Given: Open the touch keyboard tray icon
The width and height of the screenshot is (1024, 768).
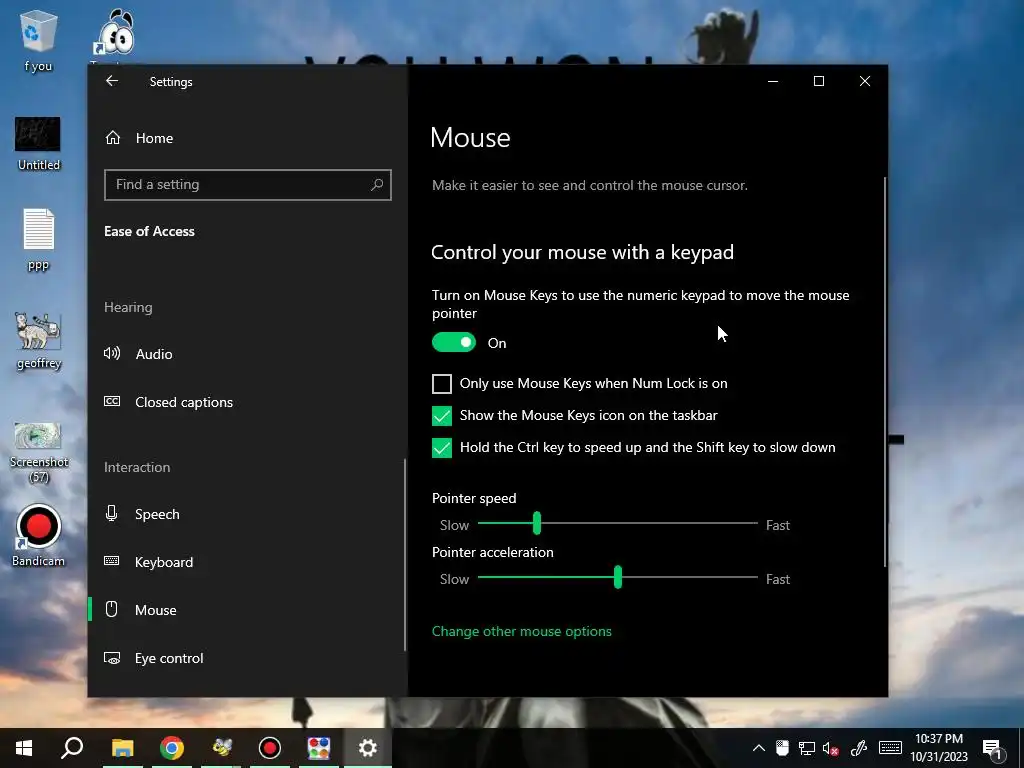Looking at the screenshot, I should tap(890, 748).
